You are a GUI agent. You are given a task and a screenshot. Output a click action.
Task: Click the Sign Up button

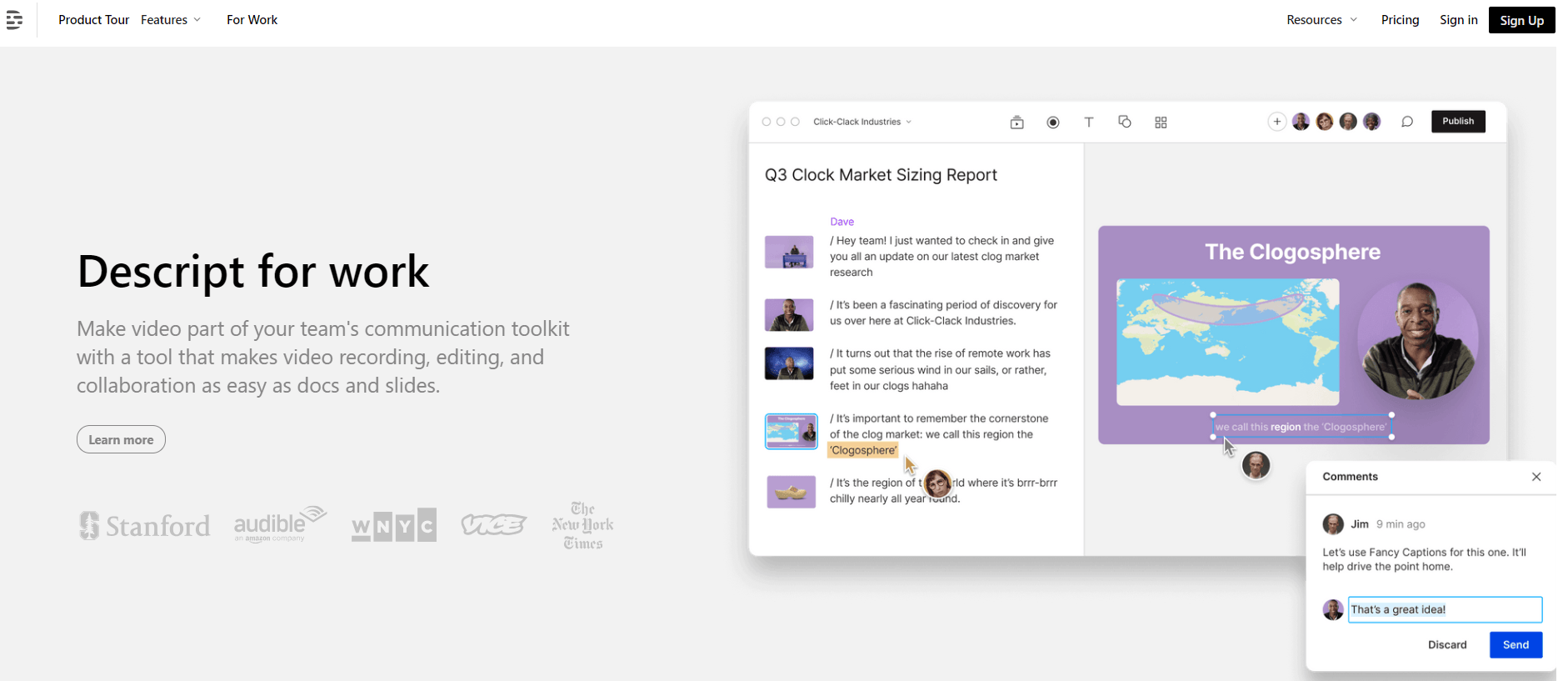click(x=1521, y=20)
